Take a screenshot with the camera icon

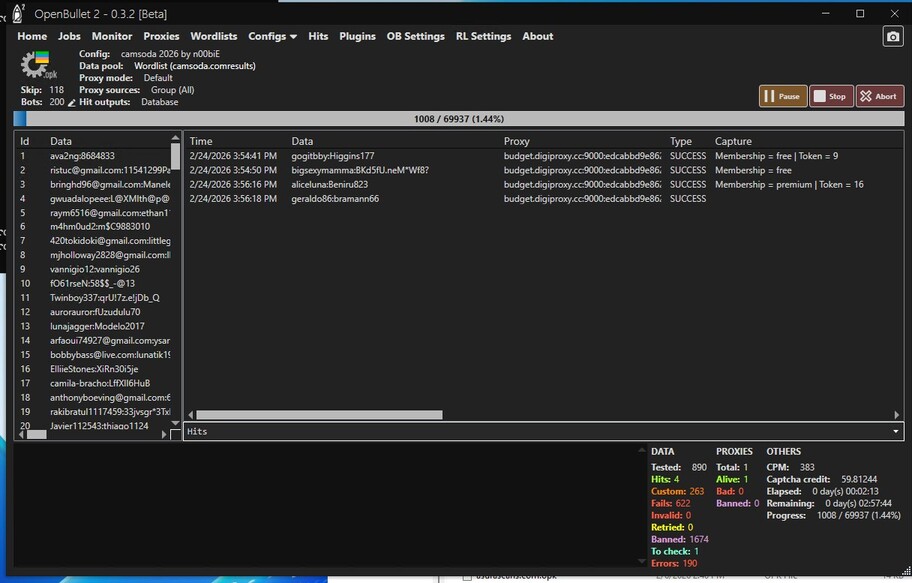pyautogui.click(x=893, y=37)
